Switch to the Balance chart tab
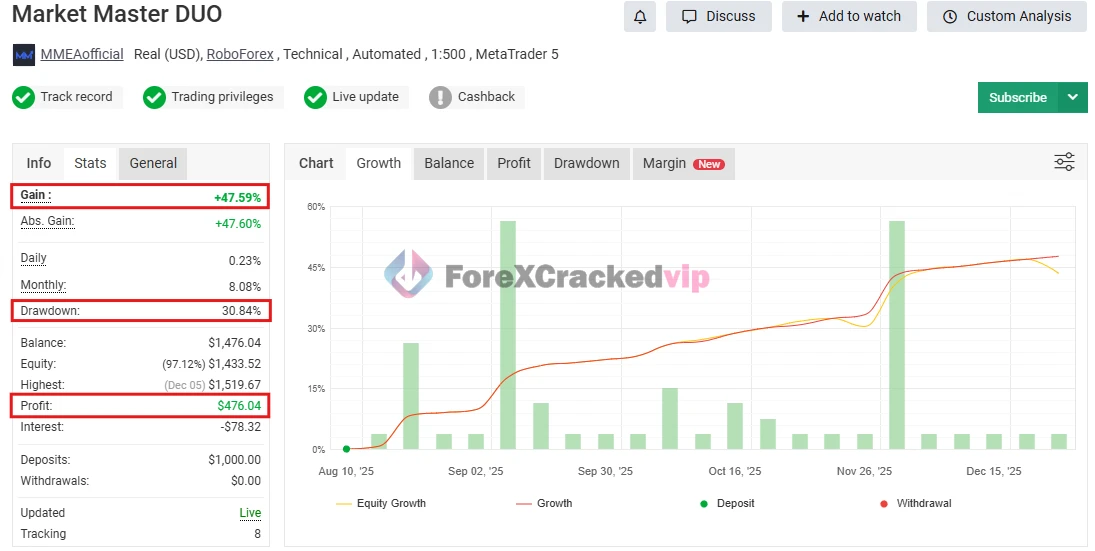 449,163
